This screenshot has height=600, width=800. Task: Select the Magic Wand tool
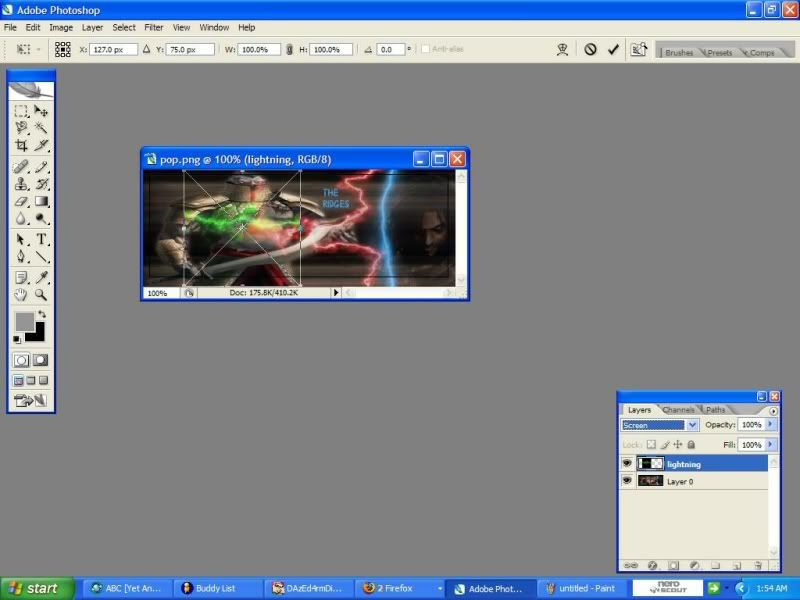[x=41, y=128]
